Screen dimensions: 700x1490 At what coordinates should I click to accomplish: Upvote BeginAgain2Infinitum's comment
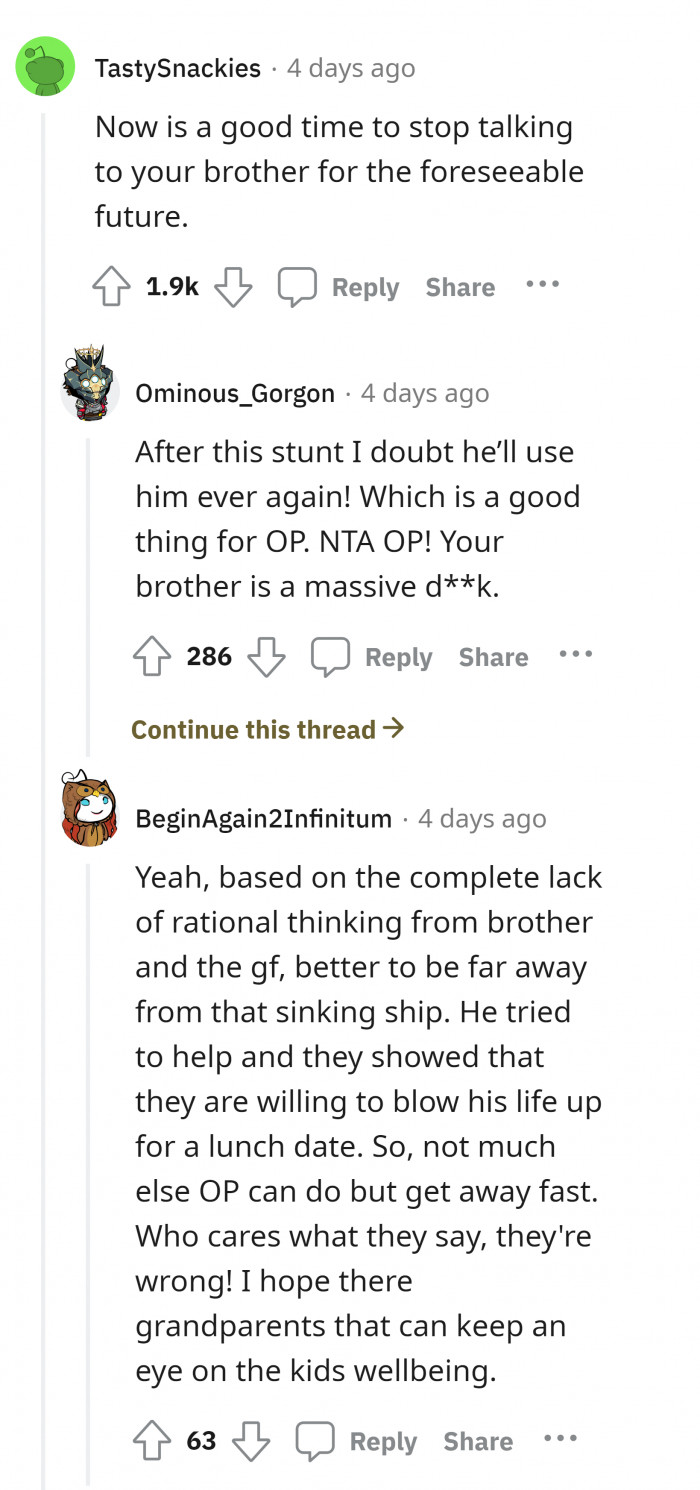point(153,1441)
